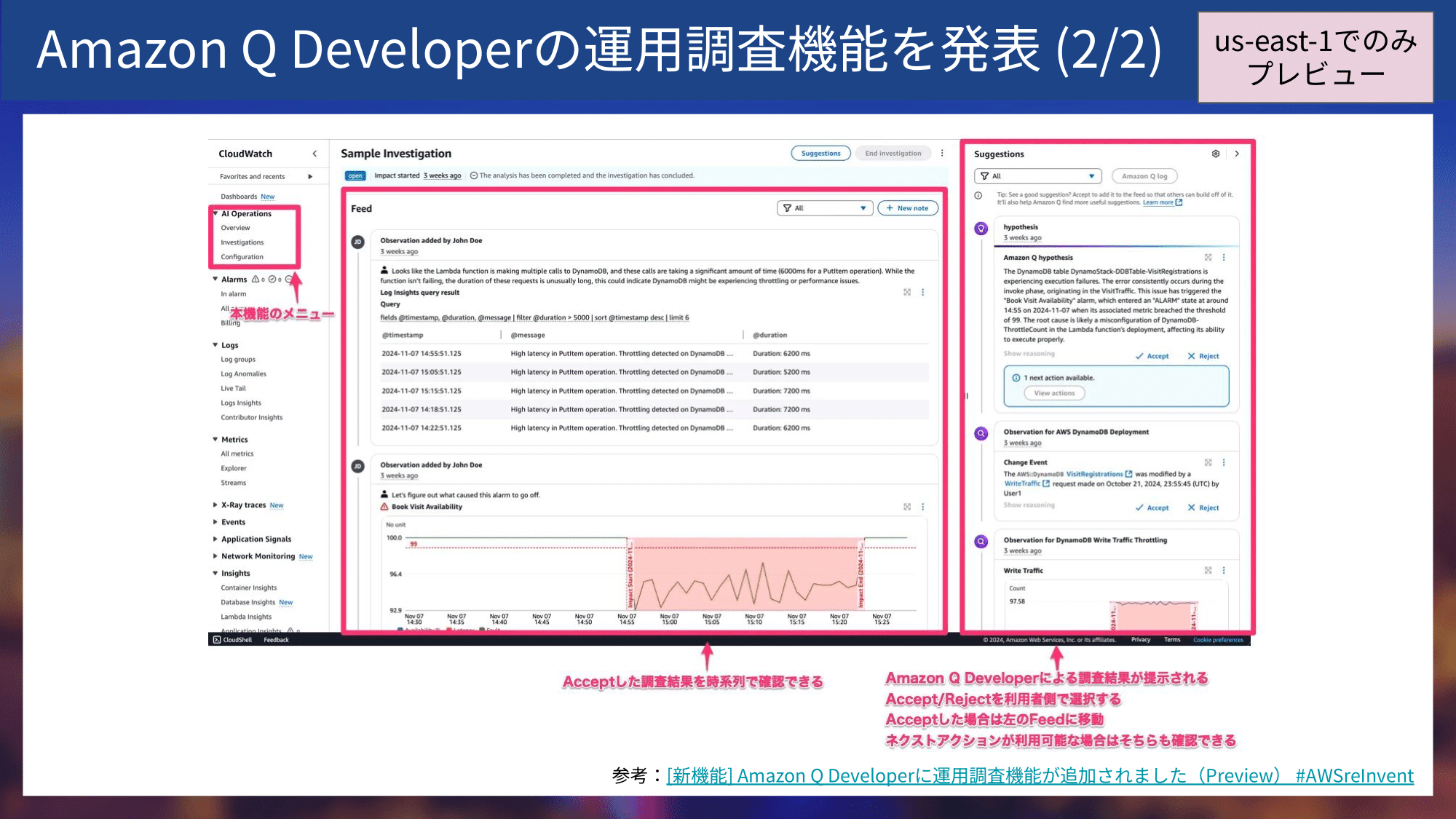Viewport: 1456px width, 819px height.
Task: Open Write Traffic kebab menu
Action: pyautogui.click(x=1224, y=570)
